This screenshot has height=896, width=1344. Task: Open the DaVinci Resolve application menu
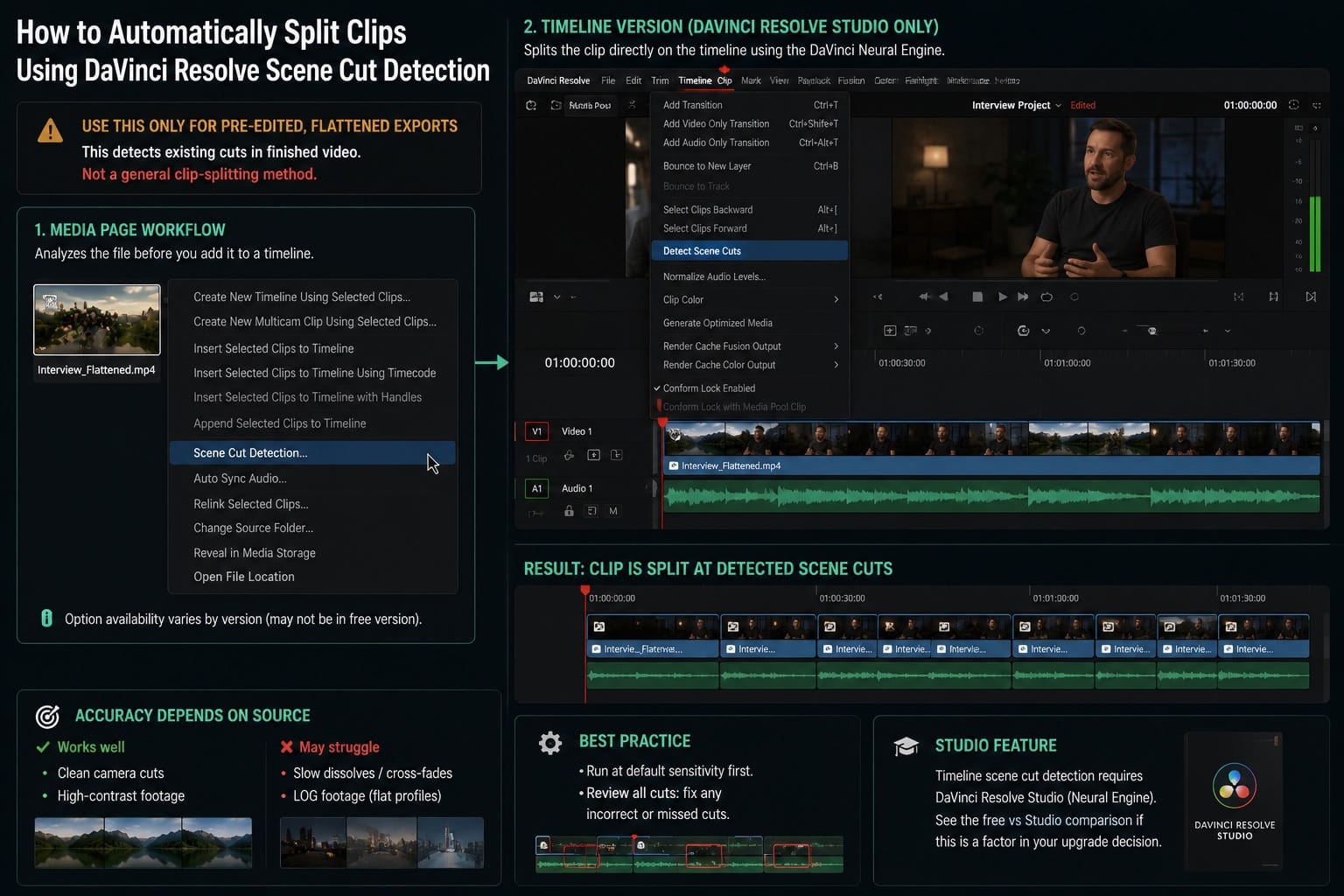click(x=558, y=80)
